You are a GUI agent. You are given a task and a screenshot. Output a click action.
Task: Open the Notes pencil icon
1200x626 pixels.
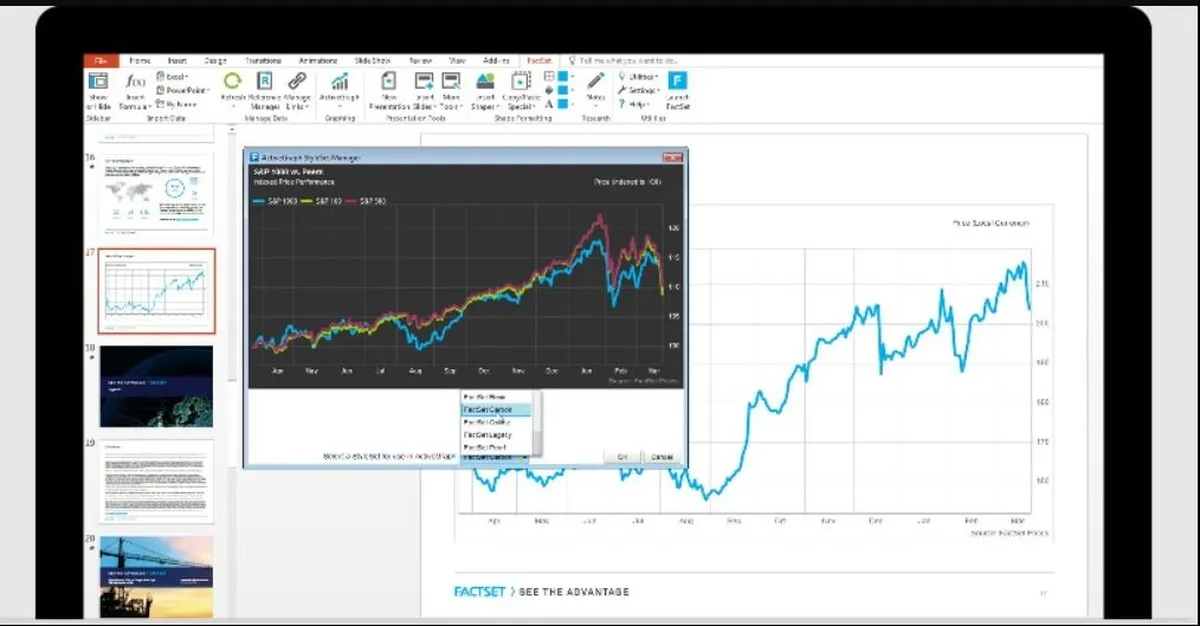(596, 81)
